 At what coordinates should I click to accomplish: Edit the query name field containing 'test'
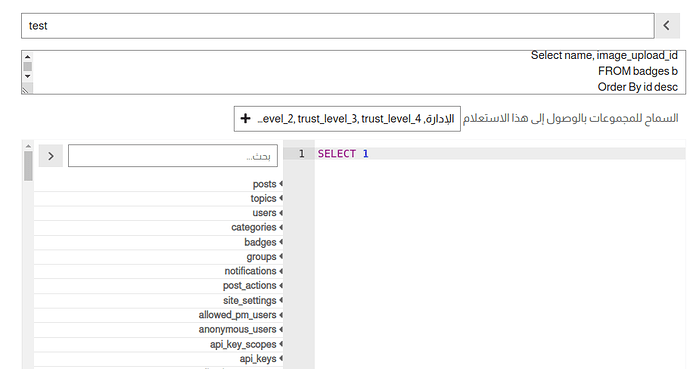[338, 26]
